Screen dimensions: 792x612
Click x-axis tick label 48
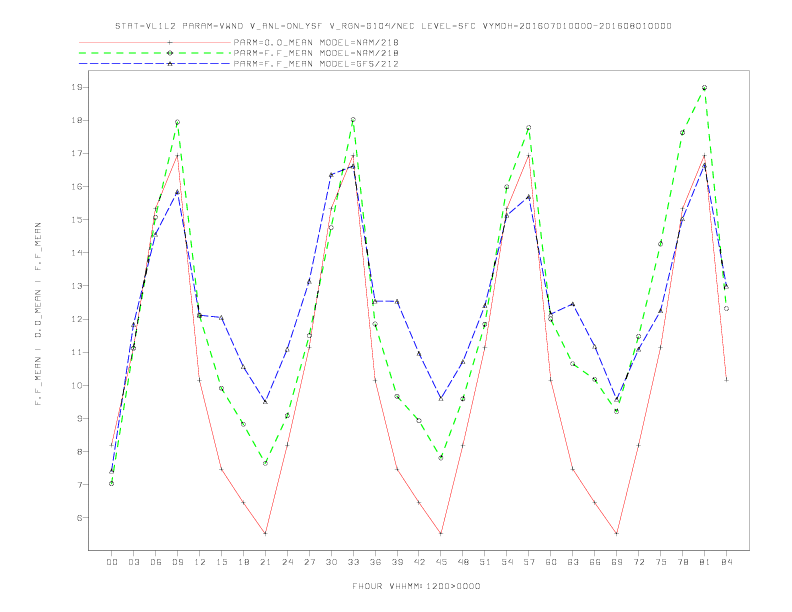[463, 562]
